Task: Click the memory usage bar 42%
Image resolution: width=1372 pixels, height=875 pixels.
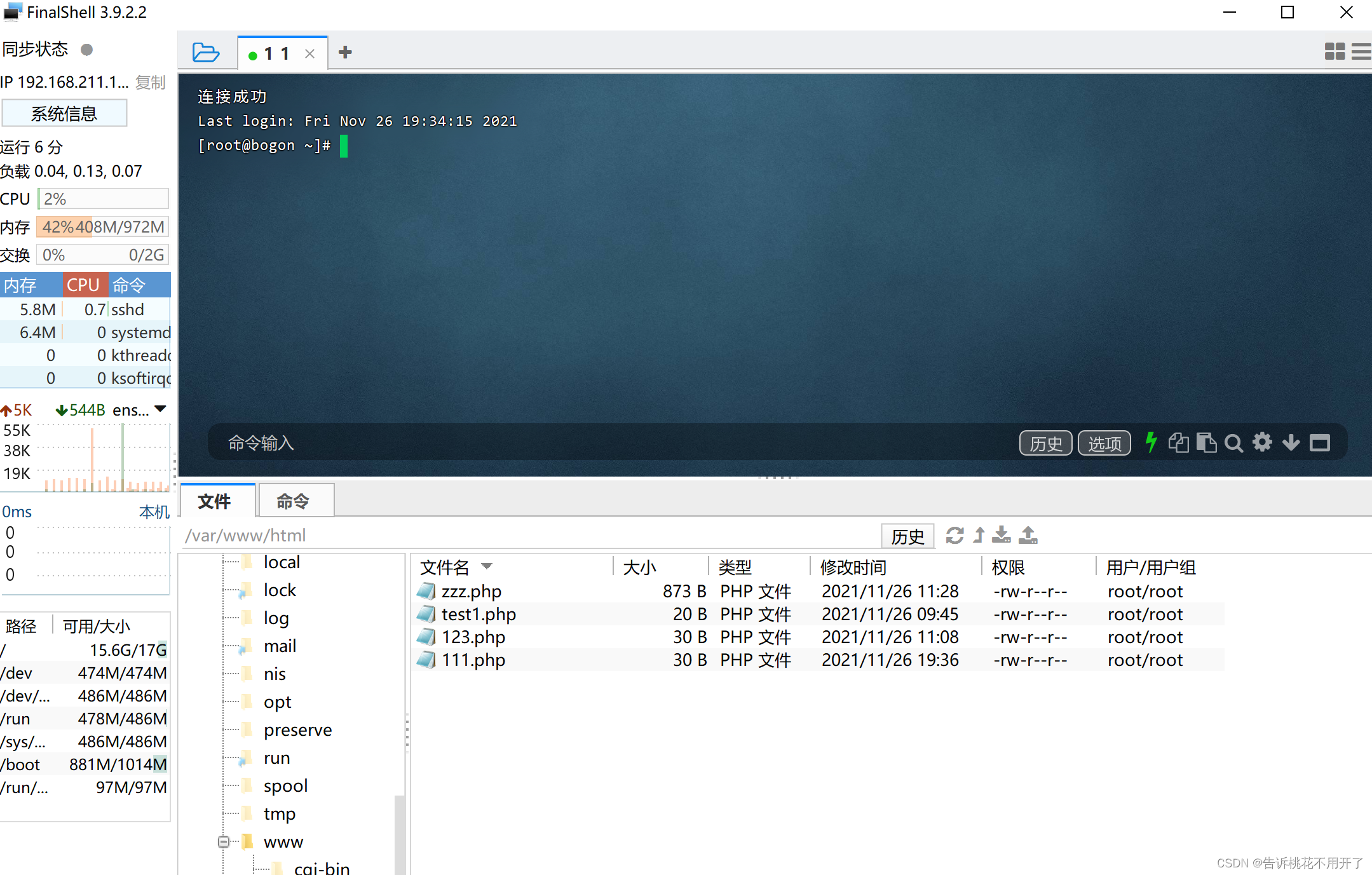Action: [x=103, y=227]
